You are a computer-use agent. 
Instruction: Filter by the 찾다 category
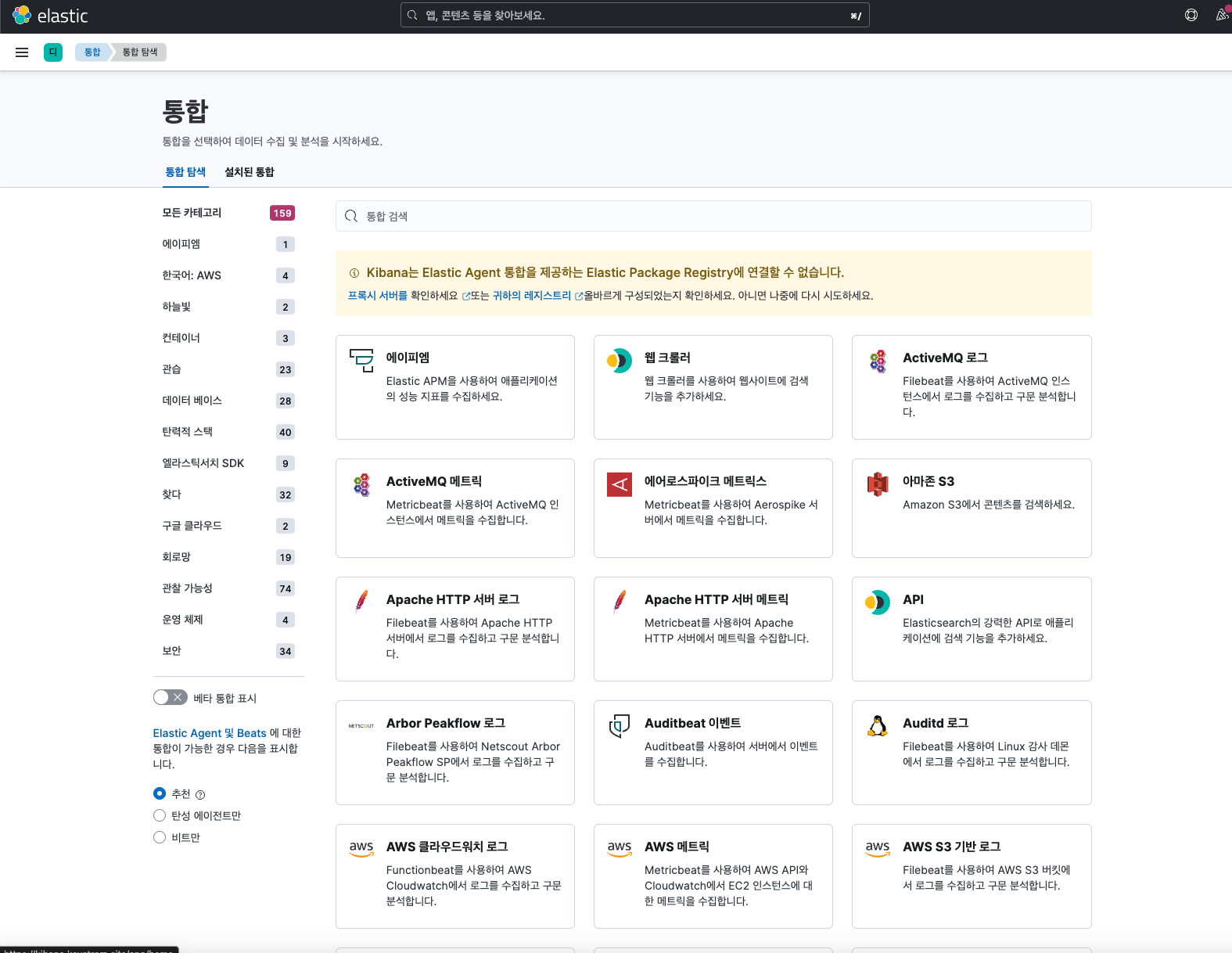click(228, 494)
